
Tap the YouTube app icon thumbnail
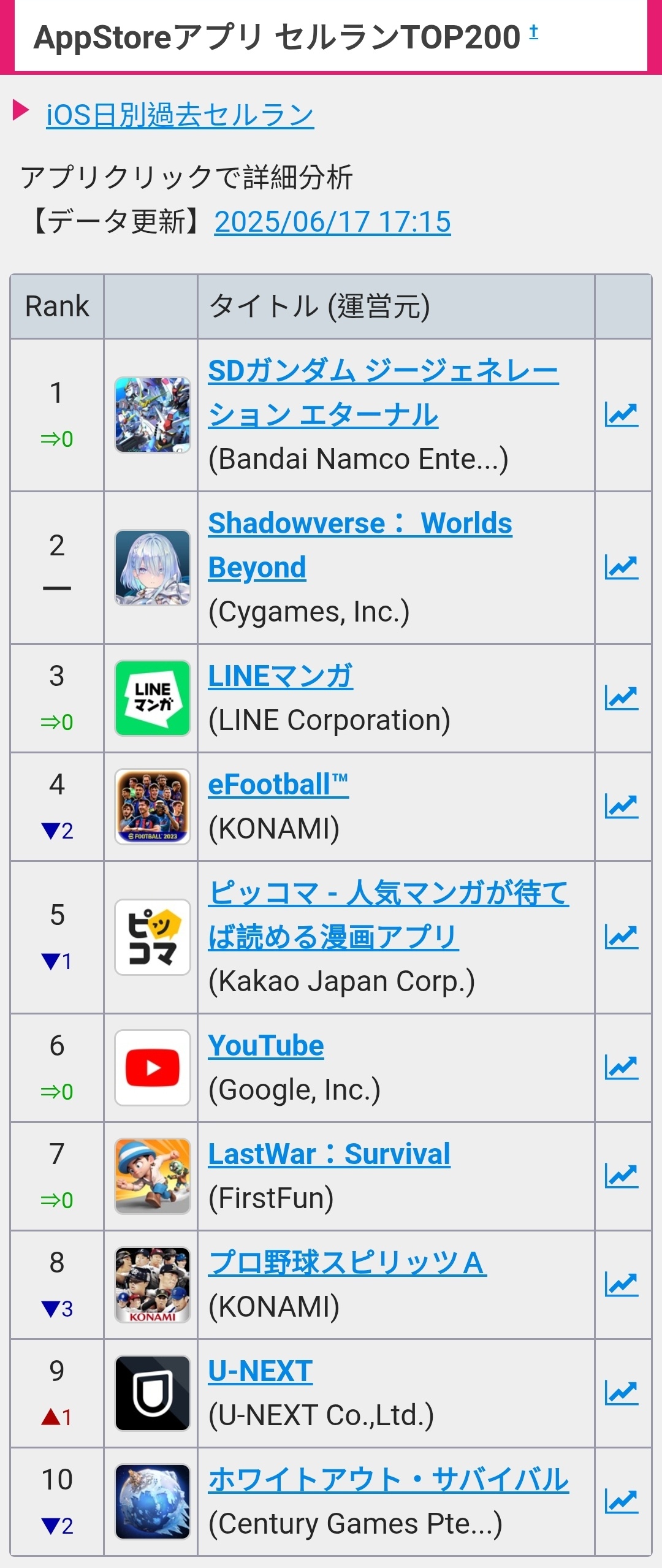coord(153,1068)
